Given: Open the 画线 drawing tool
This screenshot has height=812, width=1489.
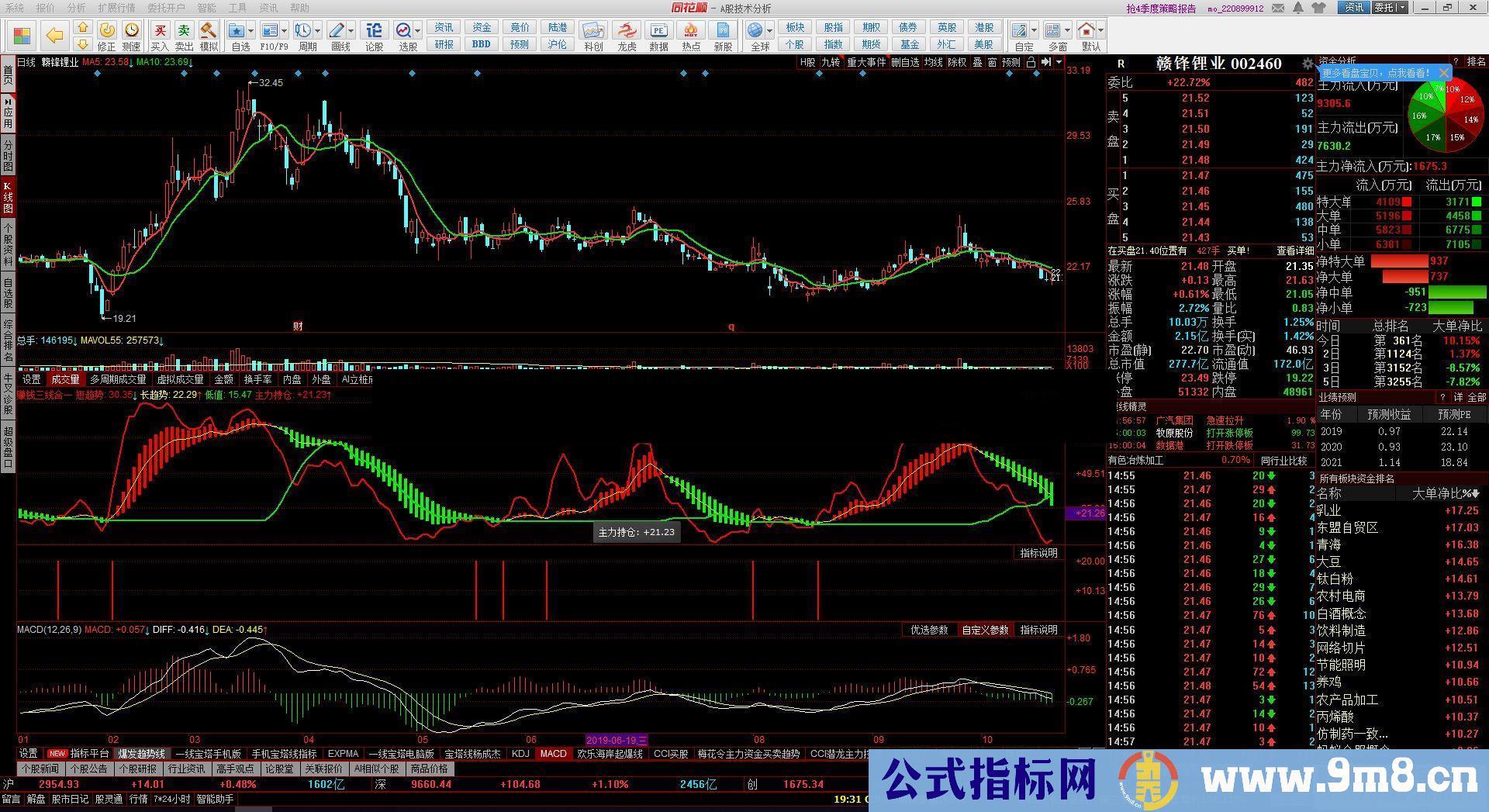Looking at the screenshot, I should click(x=337, y=31).
